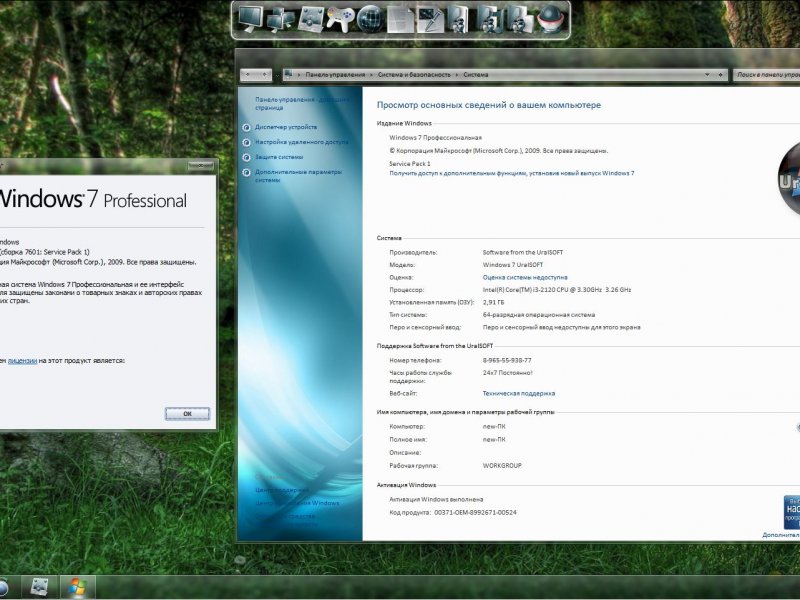Open the music folder icon in dock
The height and width of the screenshot is (600, 800).
pos(489,20)
